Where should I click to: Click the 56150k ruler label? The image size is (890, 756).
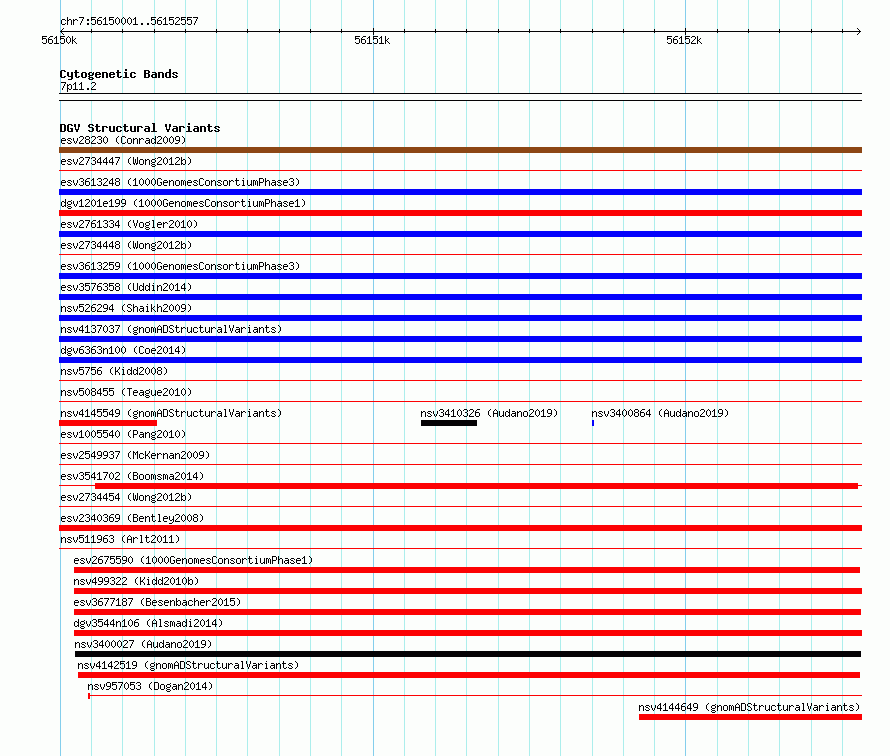point(59,40)
